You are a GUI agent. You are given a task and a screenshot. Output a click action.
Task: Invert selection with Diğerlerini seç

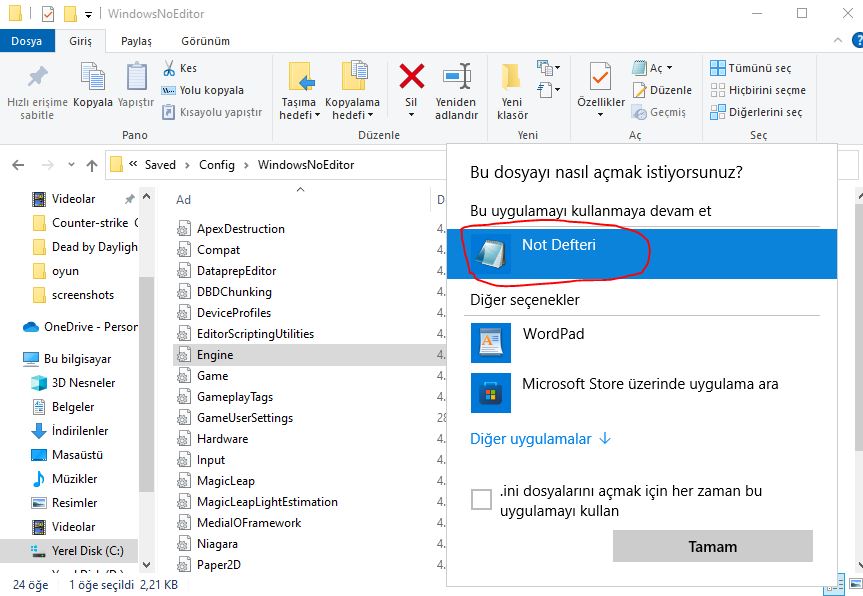(756, 112)
